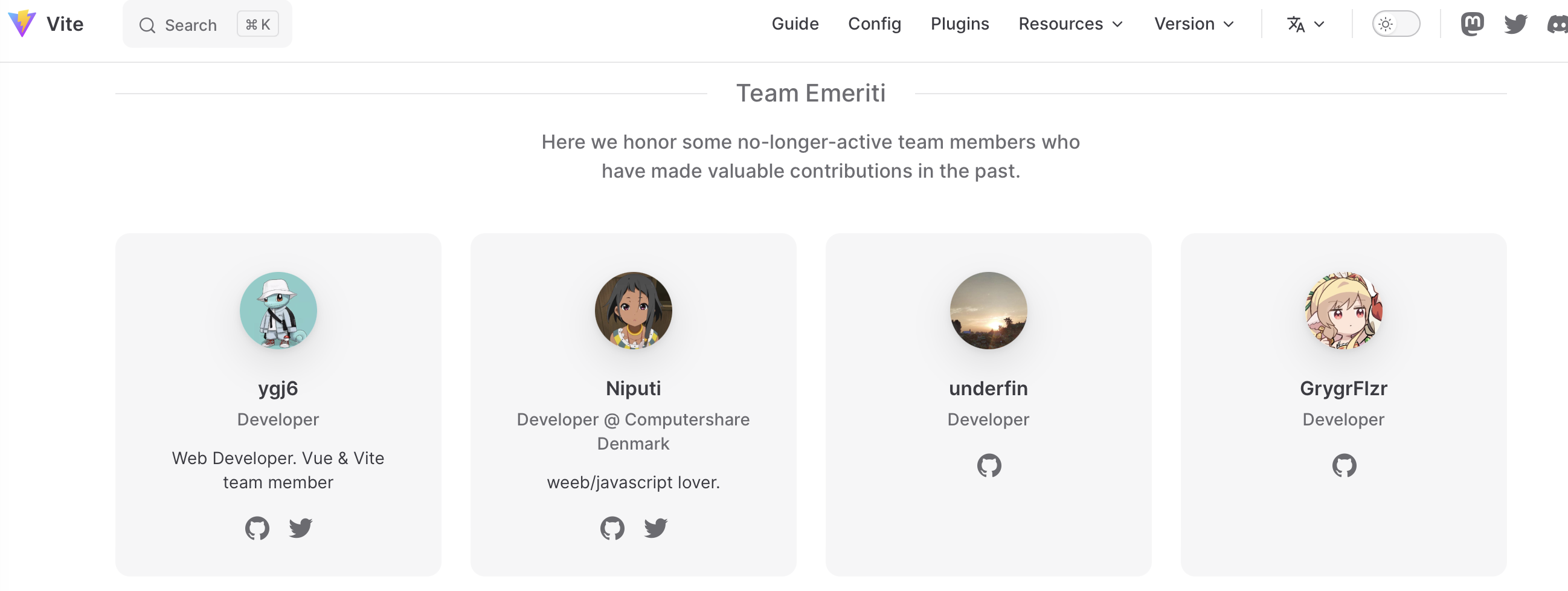Open GrygrFlzr's GitHub profile

pyautogui.click(x=1343, y=465)
